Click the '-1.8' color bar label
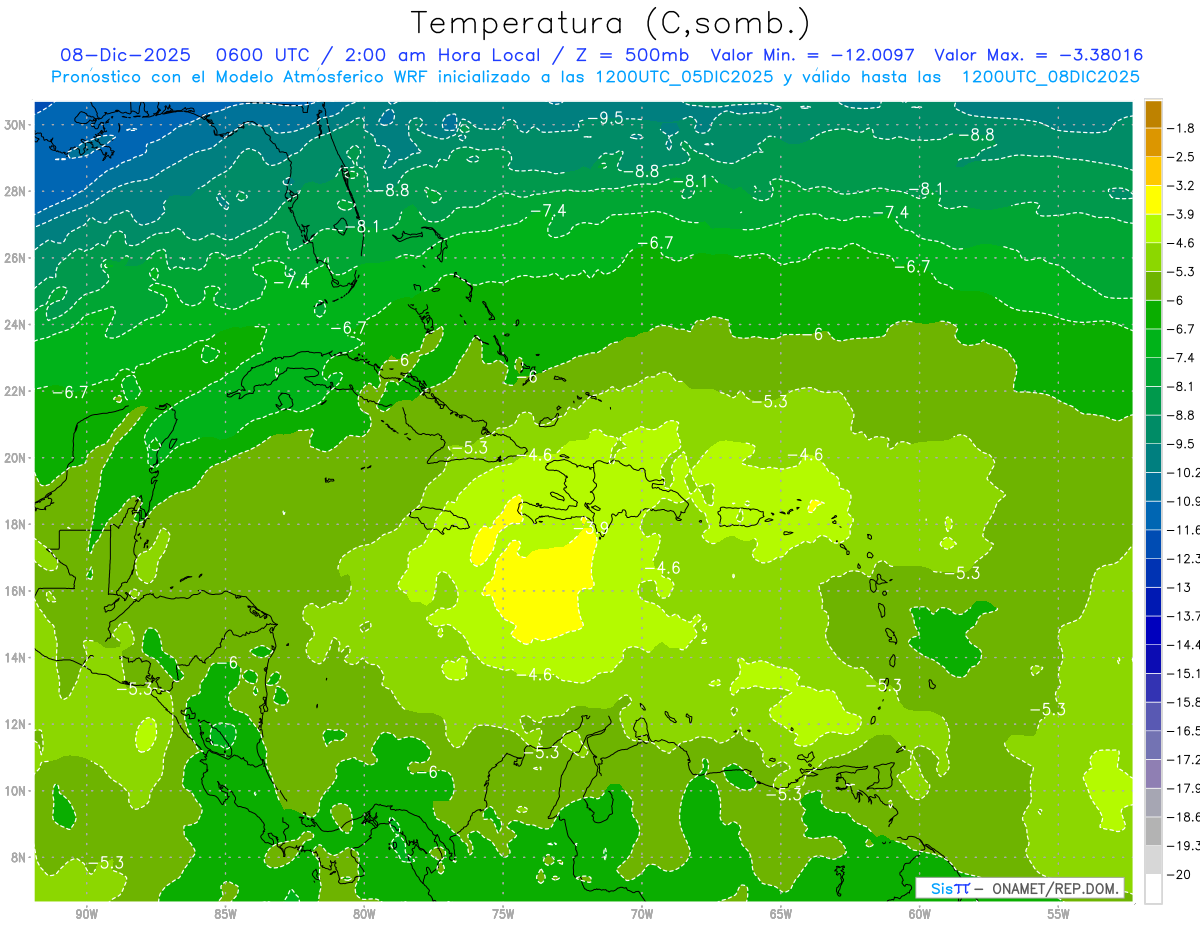Viewport: 1200px width, 927px height. [1181, 129]
